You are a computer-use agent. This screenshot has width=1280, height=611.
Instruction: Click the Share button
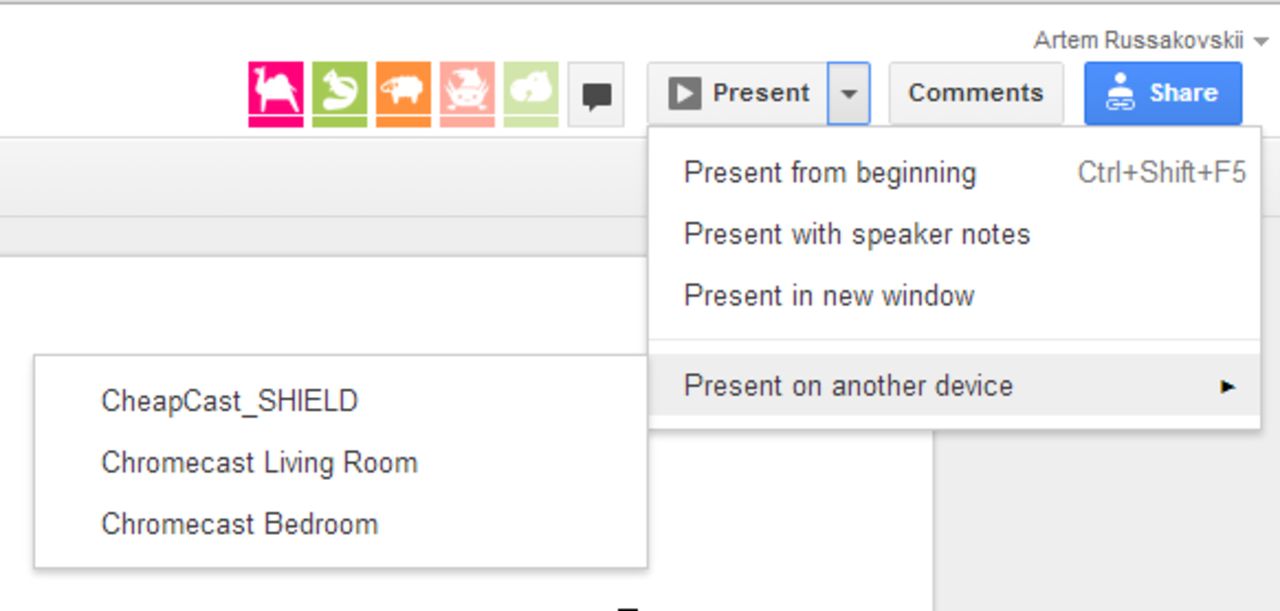tap(1163, 93)
